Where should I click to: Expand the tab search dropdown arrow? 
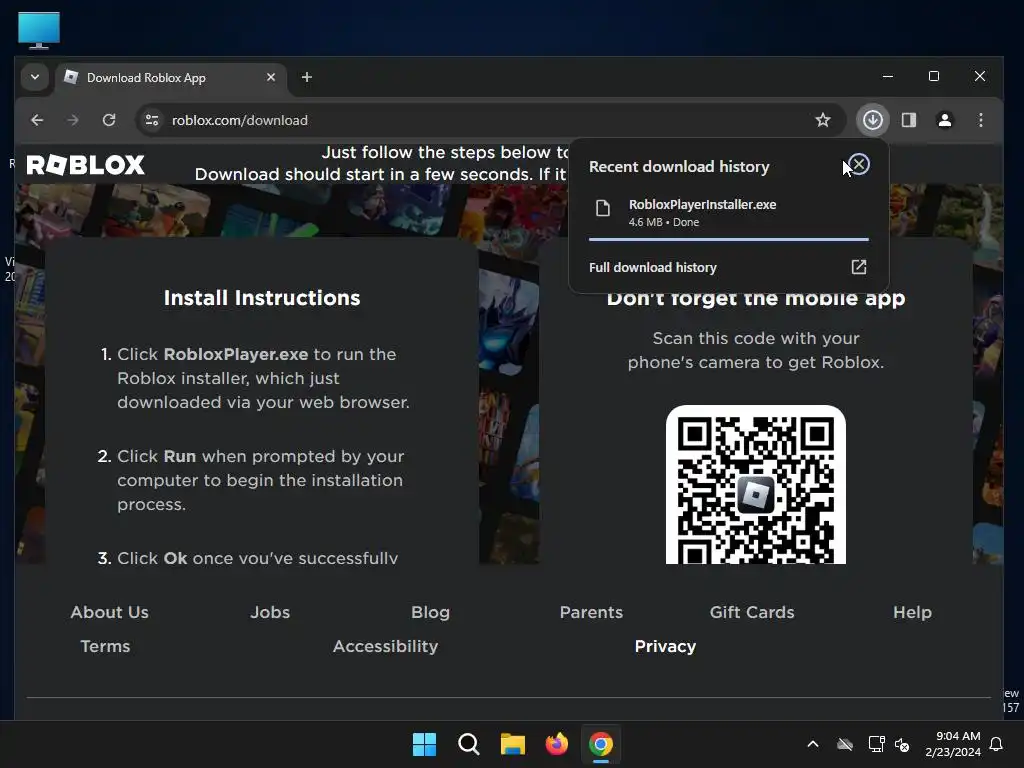(35, 77)
